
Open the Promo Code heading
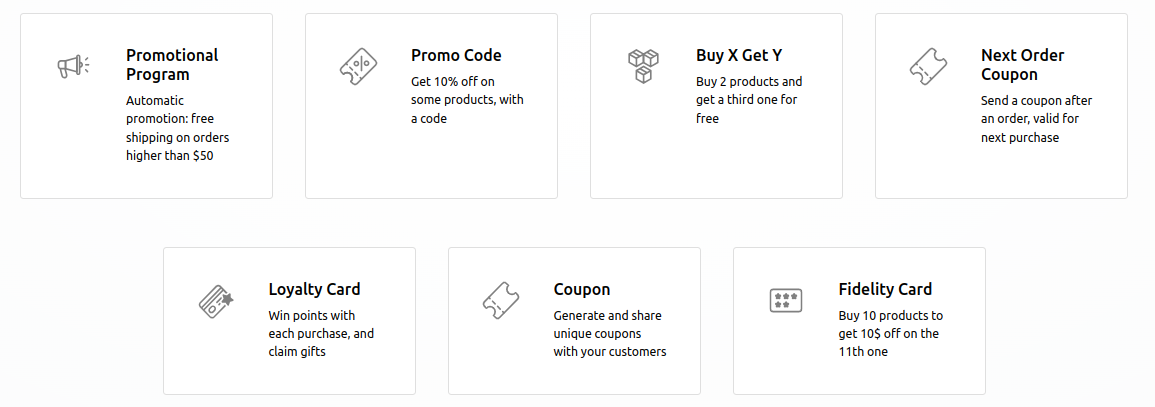[456, 55]
